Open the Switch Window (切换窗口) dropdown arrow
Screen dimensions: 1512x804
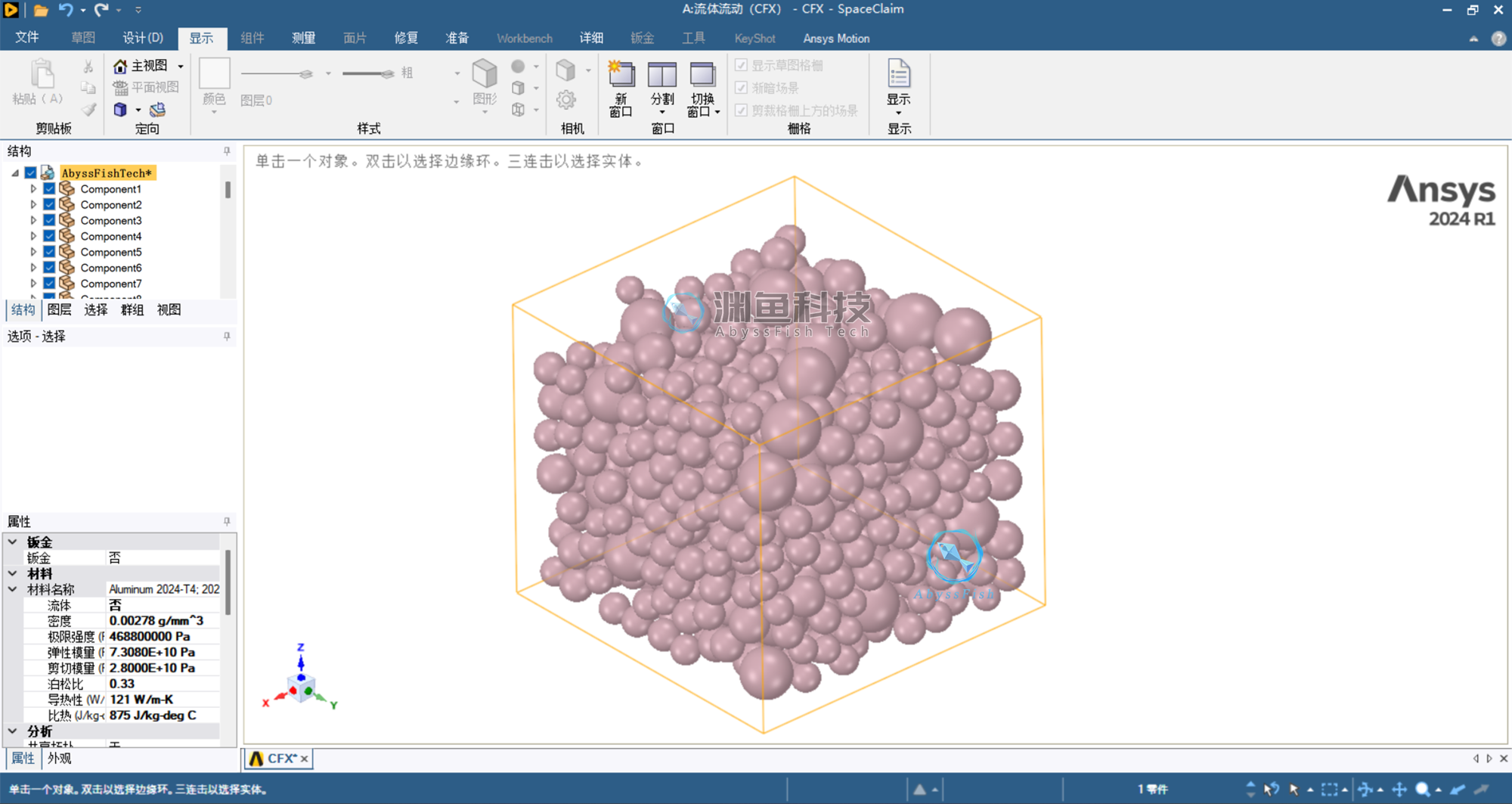(717, 112)
